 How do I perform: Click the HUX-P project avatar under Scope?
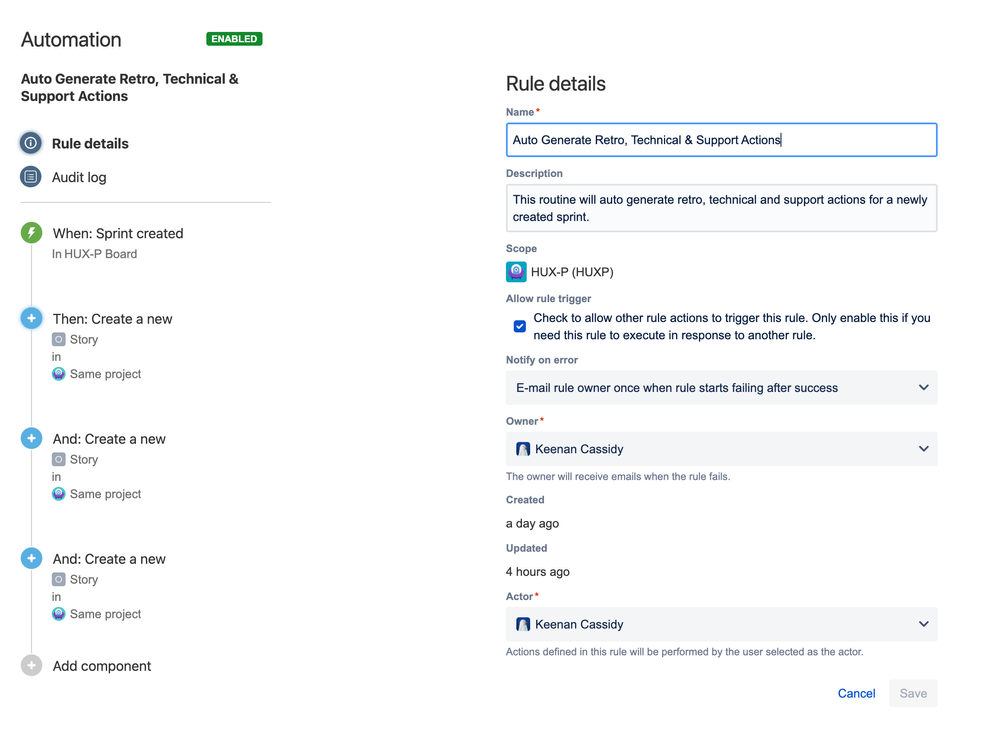tap(516, 271)
